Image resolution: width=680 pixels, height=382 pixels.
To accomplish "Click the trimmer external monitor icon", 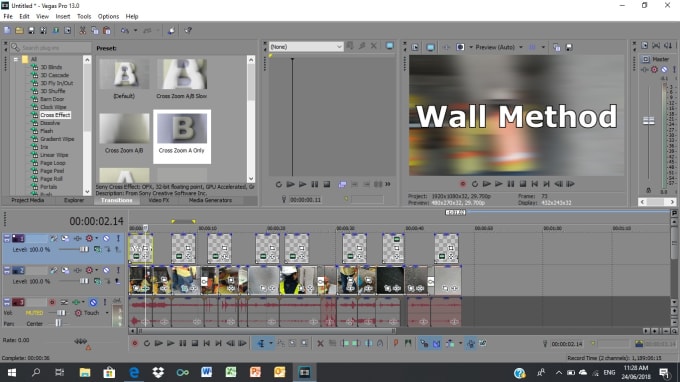I will pos(389,46).
